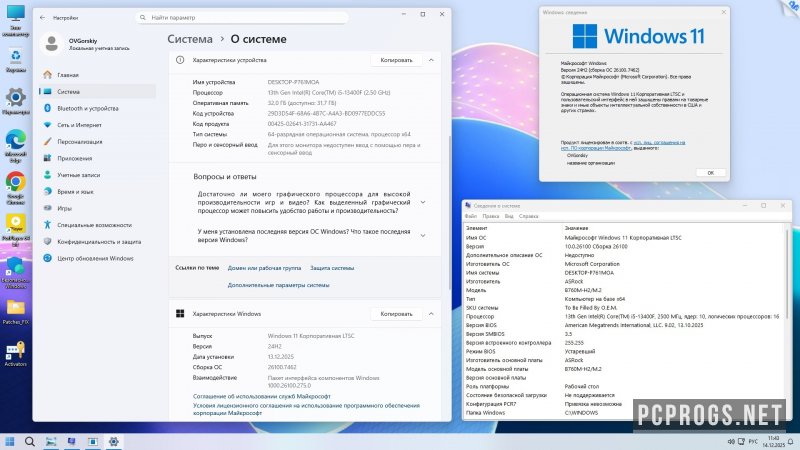Select the Имя ОС row in system info
The height and width of the screenshot is (450, 800).
click(623, 238)
